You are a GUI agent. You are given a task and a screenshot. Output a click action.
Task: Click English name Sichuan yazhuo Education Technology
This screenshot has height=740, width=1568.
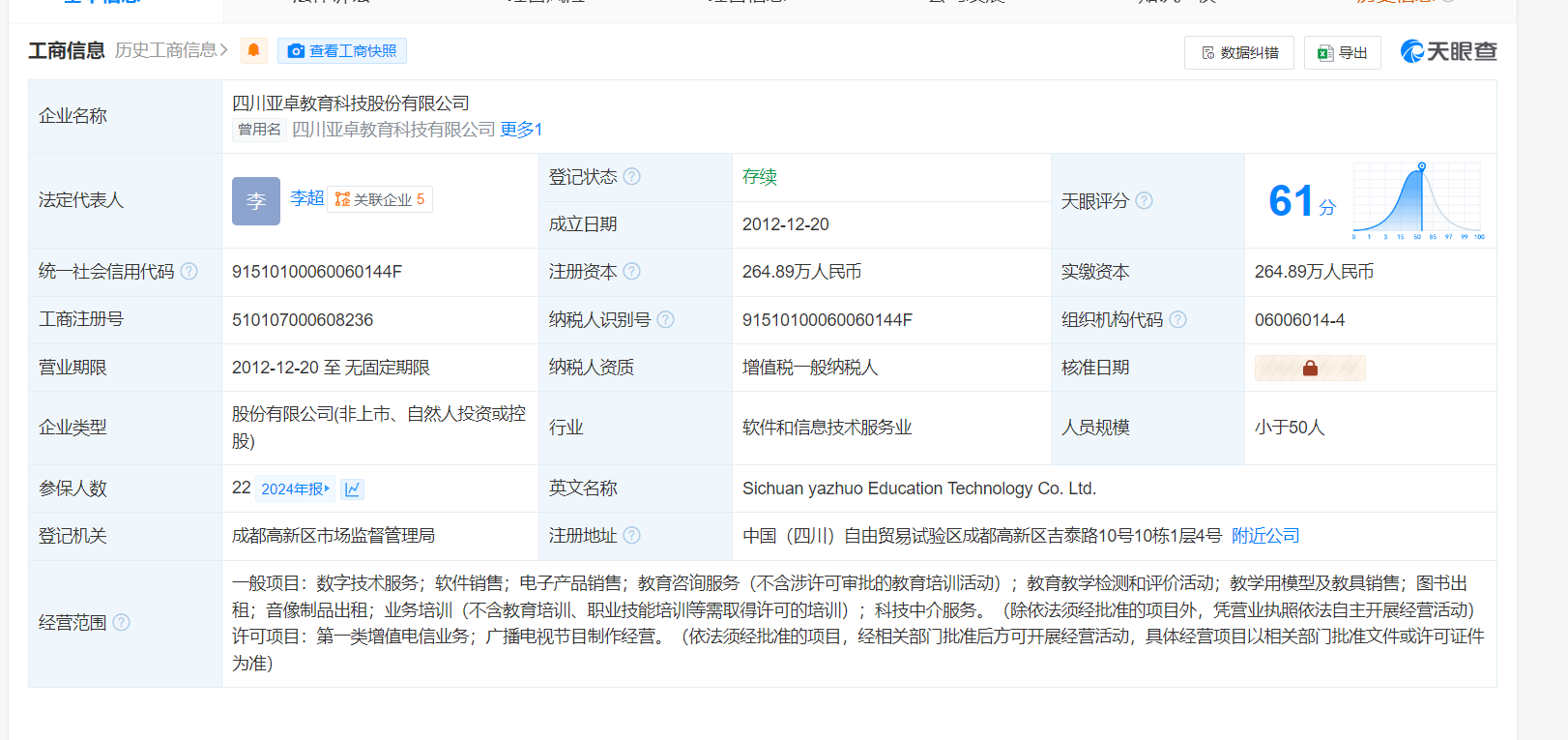tap(919, 488)
